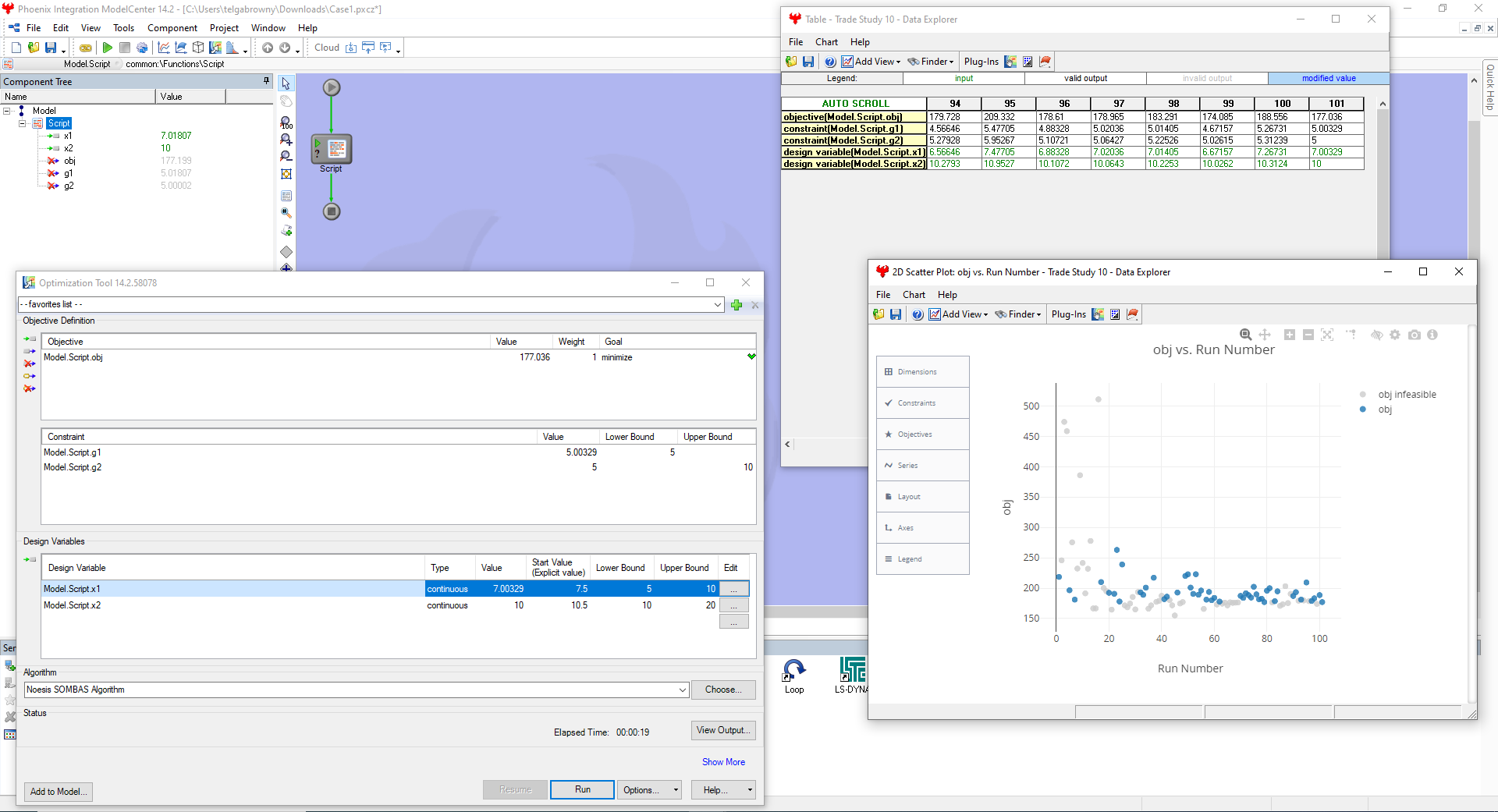Open the Dimensions tab in plot sidebar
The height and width of the screenshot is (812, 1498).
923,372
